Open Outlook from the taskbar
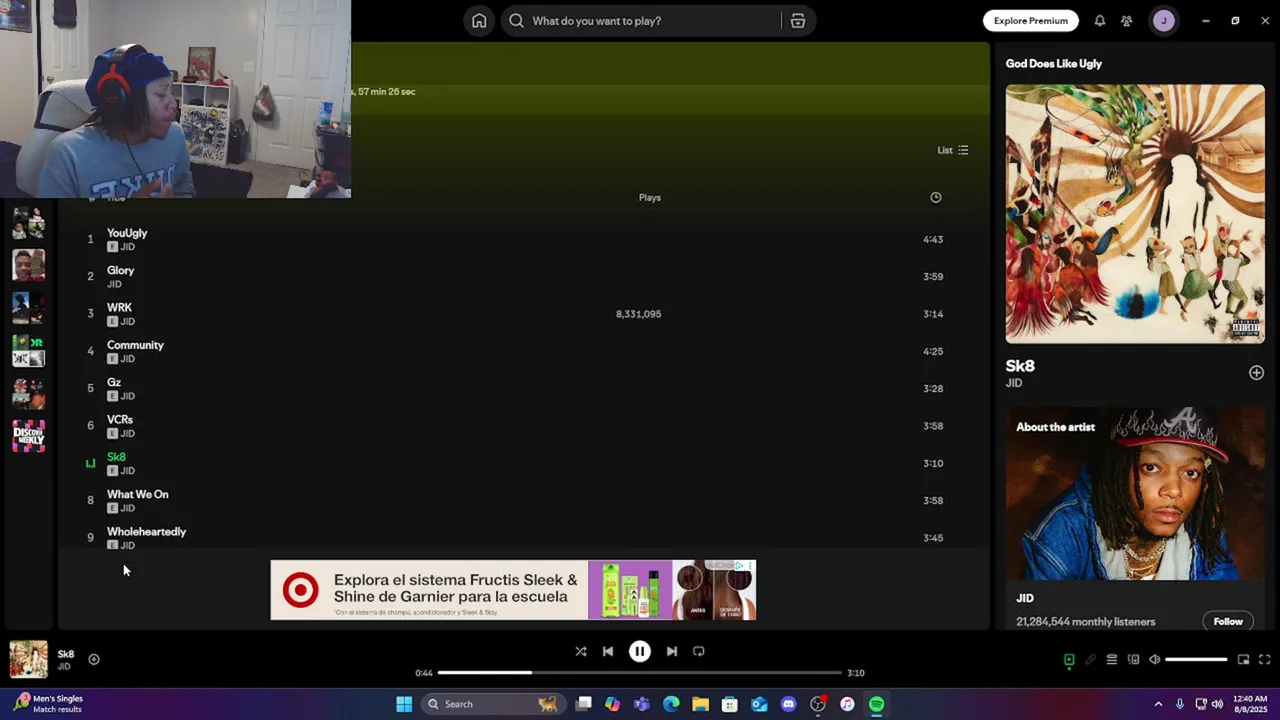The image size is (1280, 720). coord(759,704)
